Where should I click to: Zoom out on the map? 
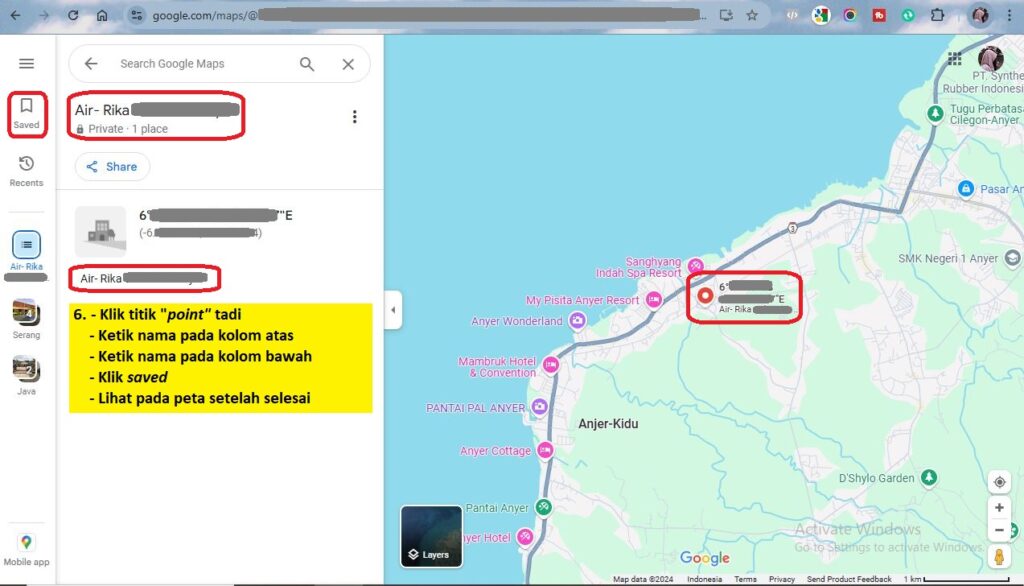pos(999,530)
